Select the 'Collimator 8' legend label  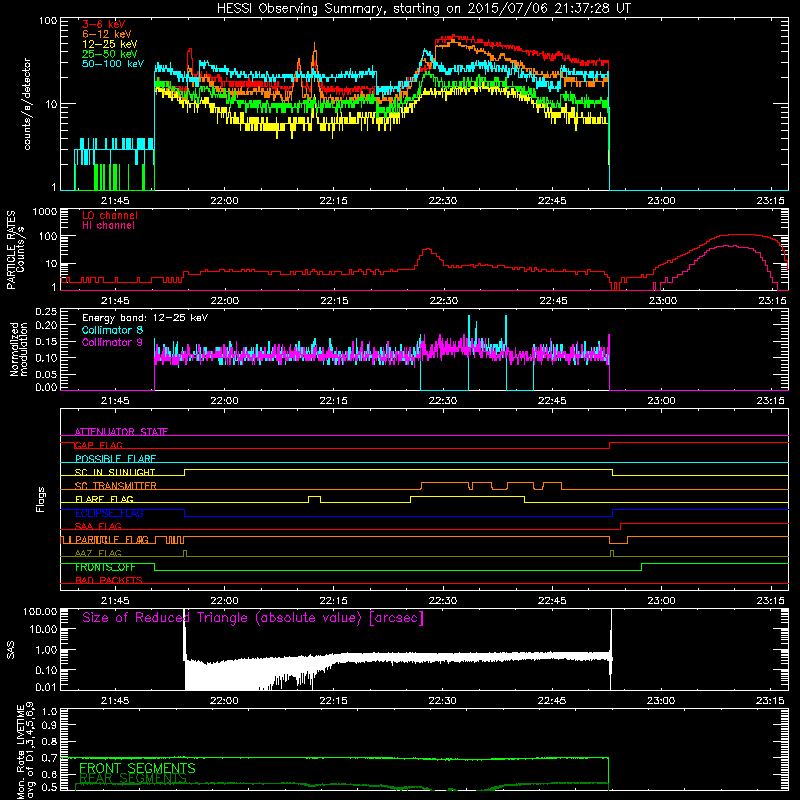pyautogui.click(x=112, y=330)
